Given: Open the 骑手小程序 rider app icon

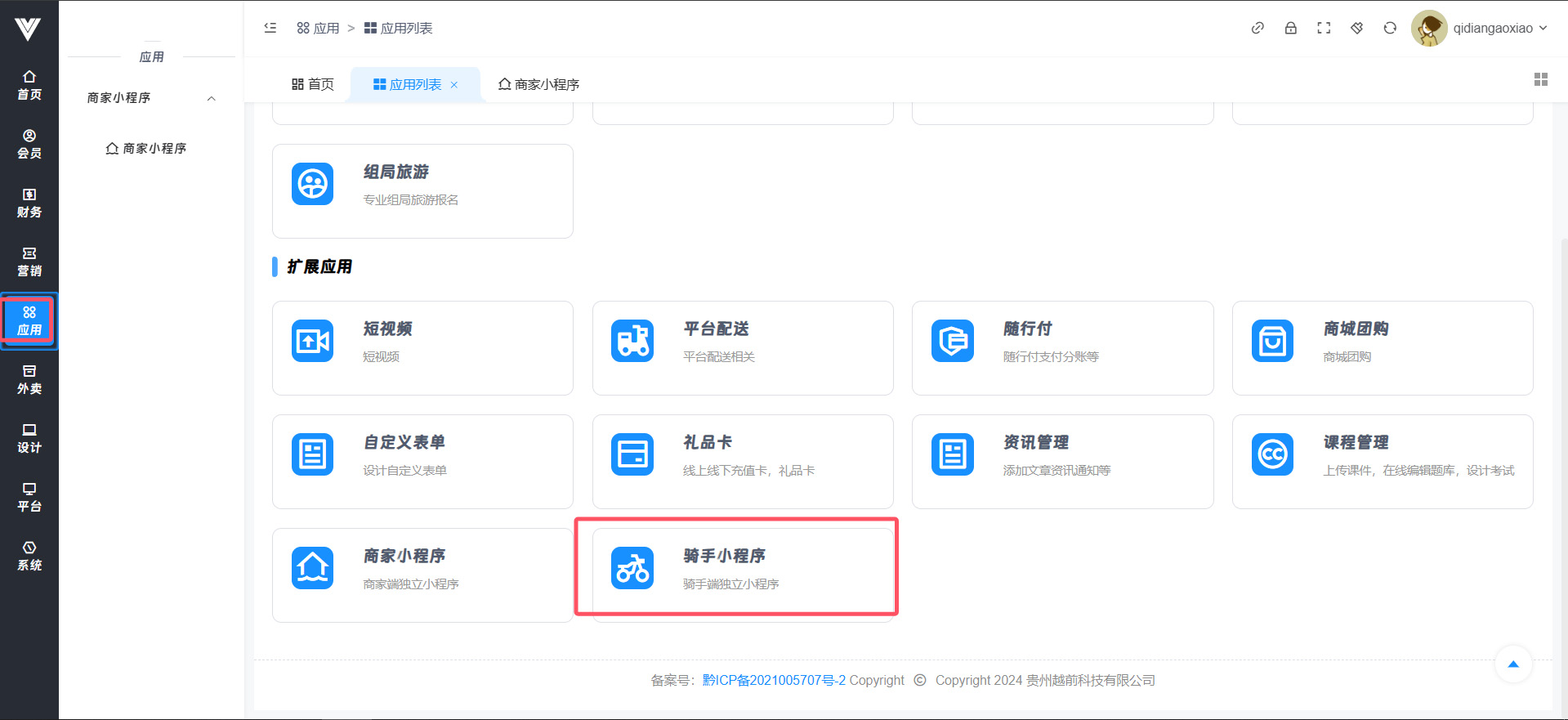Looking at the screenshot, I should [x=632, y=568].
